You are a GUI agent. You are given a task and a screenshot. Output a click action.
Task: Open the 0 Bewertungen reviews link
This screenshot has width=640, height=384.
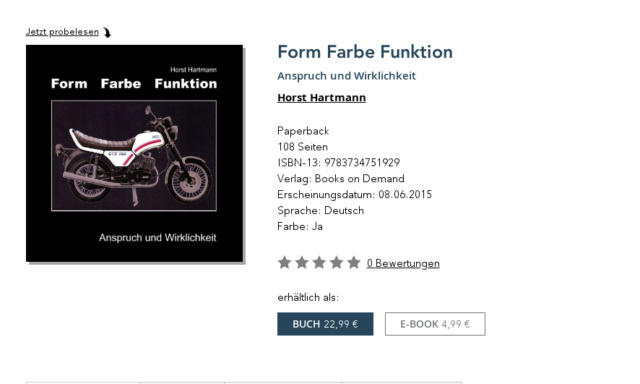pos(403,263)
